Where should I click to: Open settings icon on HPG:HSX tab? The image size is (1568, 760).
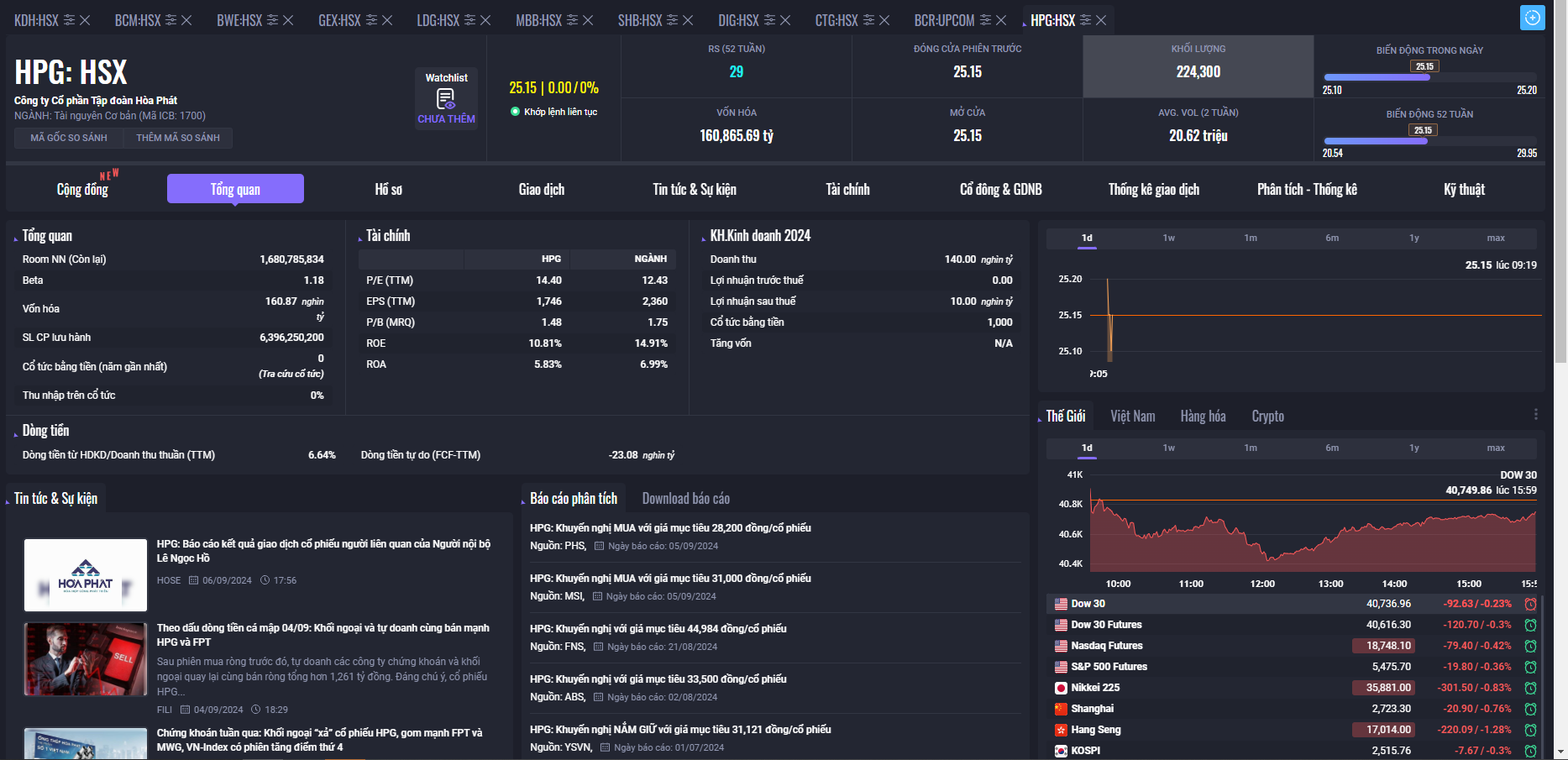tap(1086, 20)
